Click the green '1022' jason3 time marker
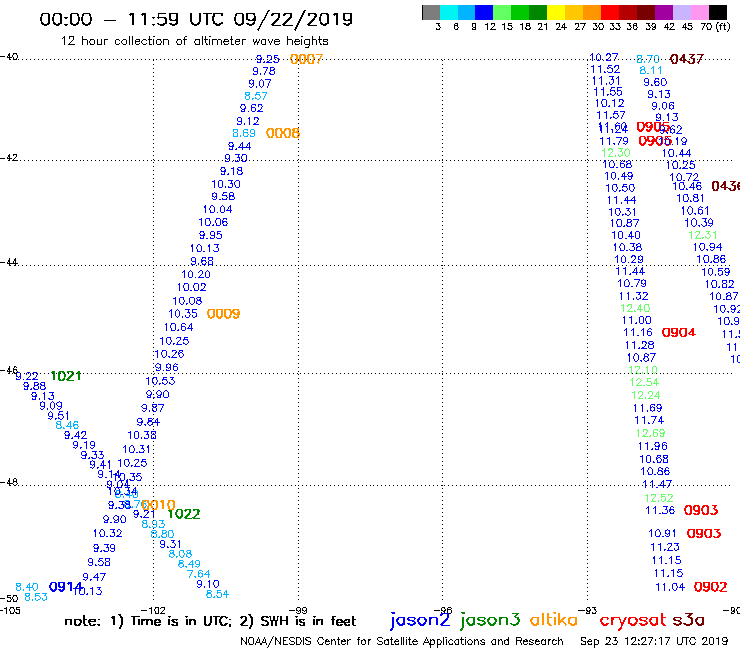740x650 pixels. click(x=184, y=514)
